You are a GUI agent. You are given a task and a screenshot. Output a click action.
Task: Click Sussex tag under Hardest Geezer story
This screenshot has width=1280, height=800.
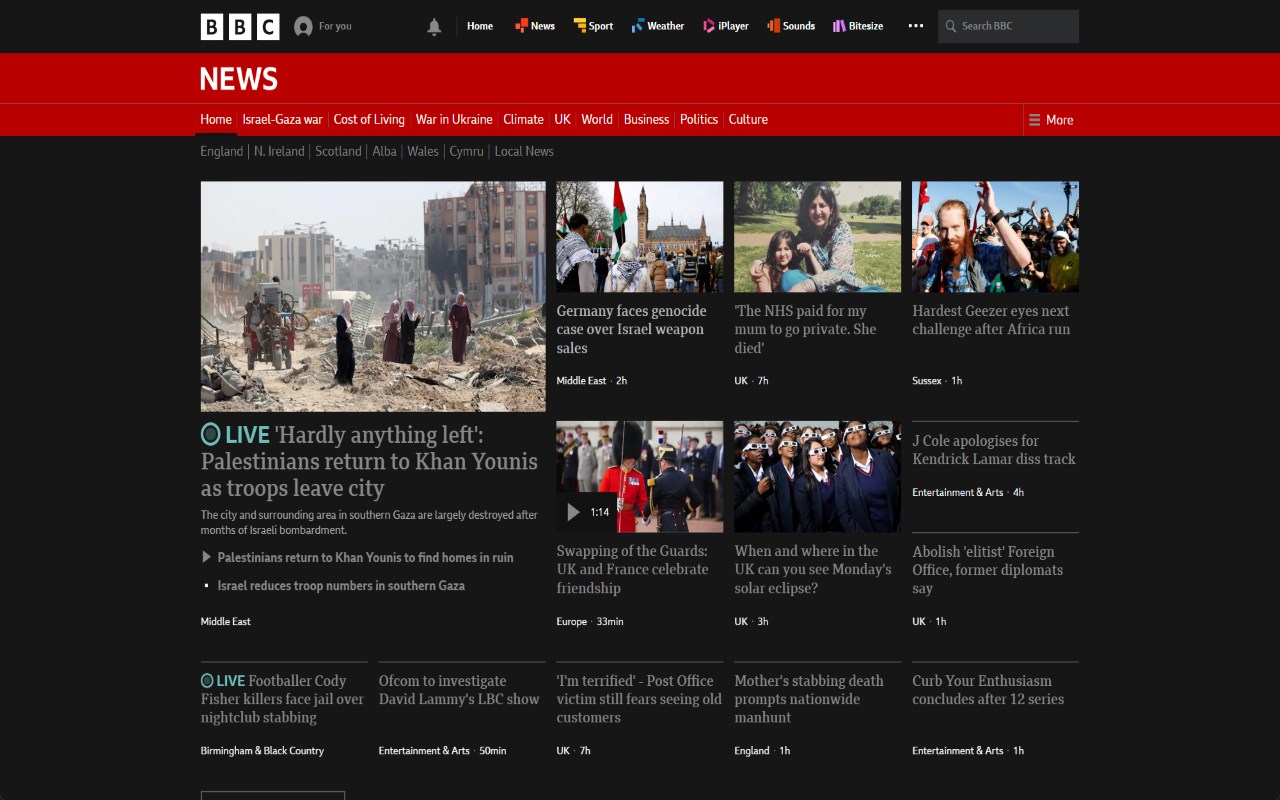click(927, 381)
